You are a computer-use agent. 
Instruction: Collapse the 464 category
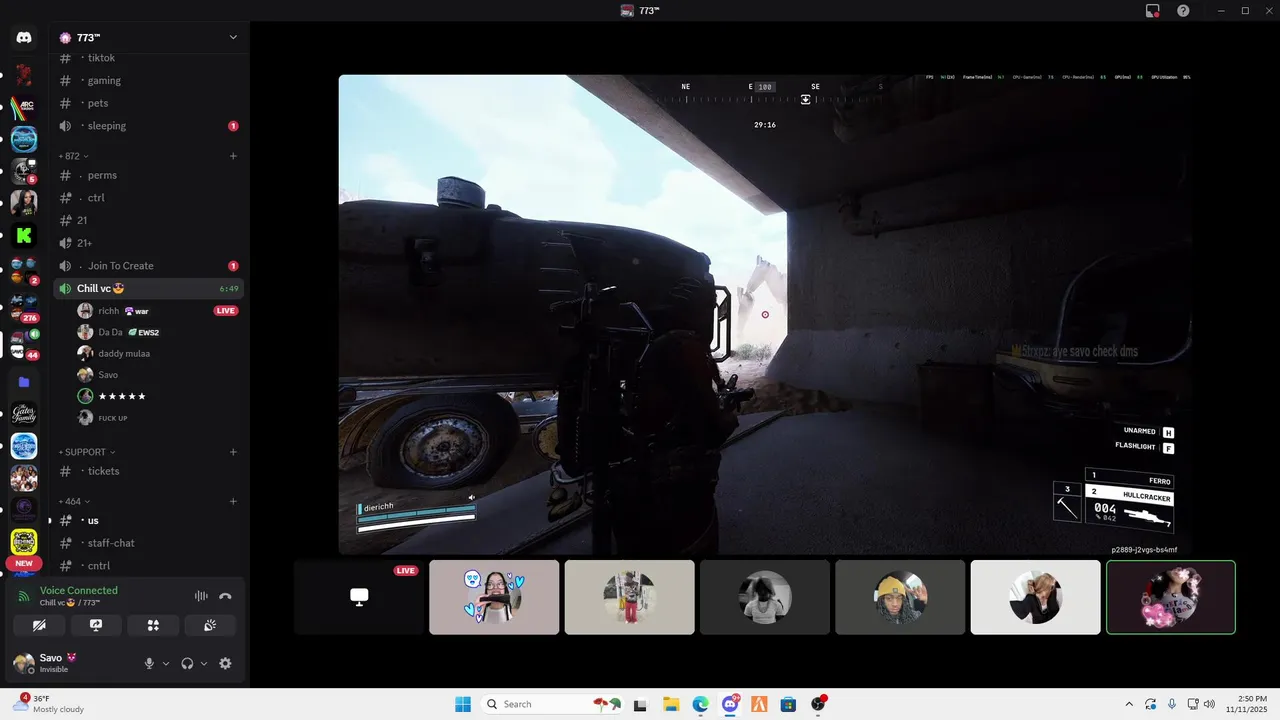[74, 501]
